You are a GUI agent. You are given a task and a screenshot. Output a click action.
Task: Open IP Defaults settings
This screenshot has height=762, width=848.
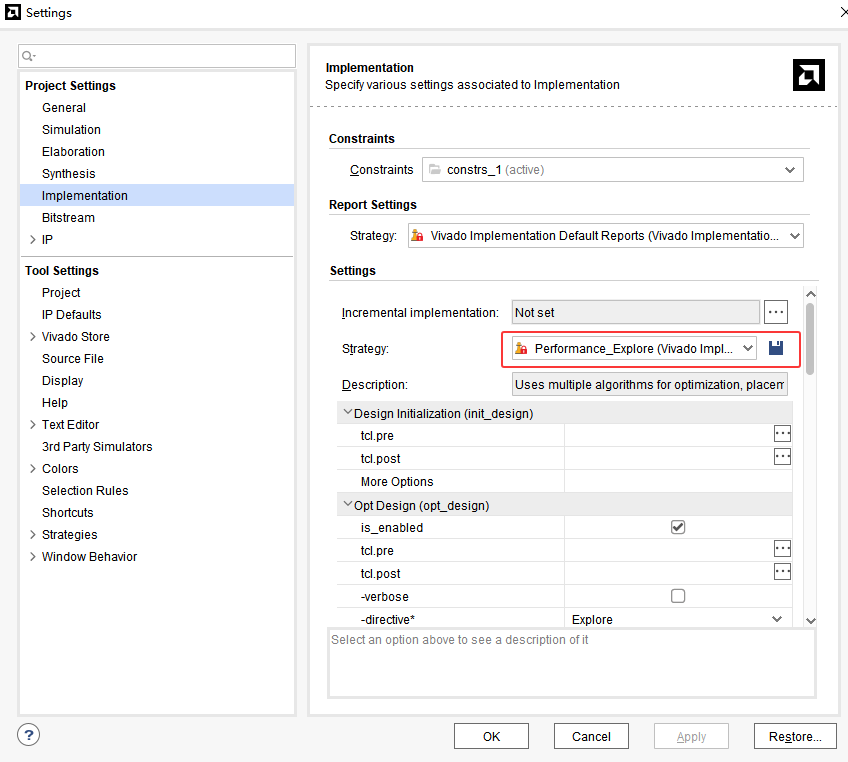click(x=71, y=315)
